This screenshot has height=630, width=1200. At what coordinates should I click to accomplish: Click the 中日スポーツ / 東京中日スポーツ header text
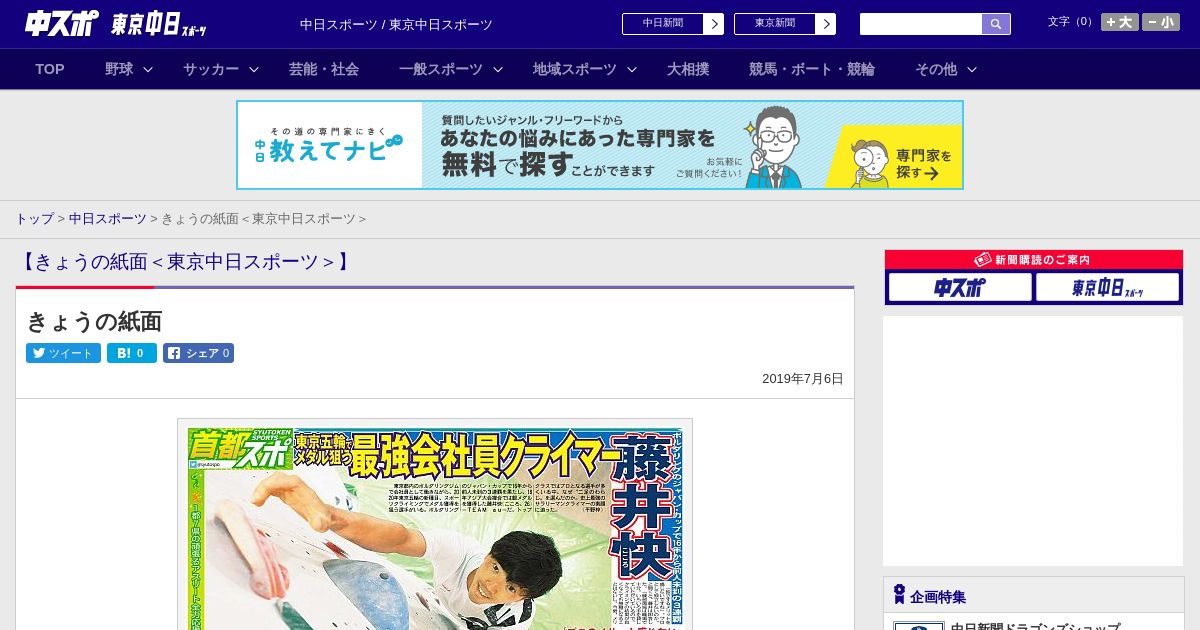coord(396,24)
